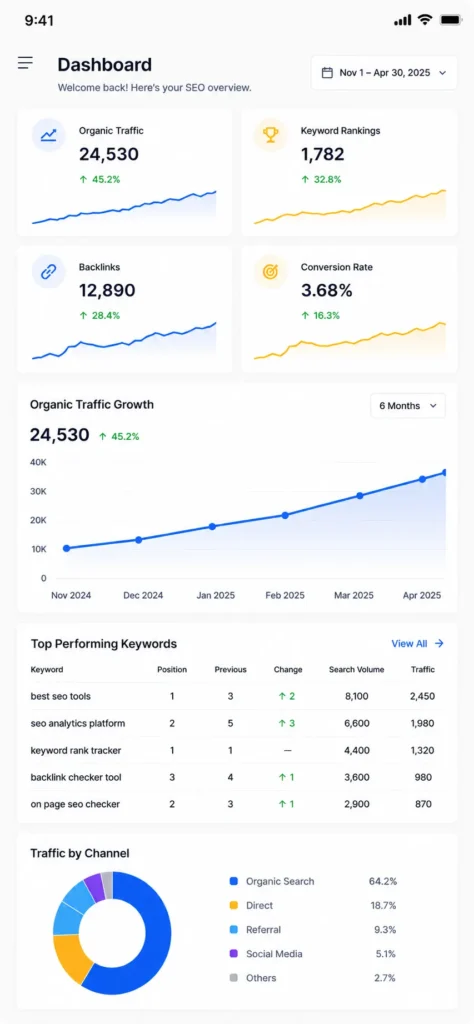Click the 16.3% change indicator
474x1024 pixels.
321,315
